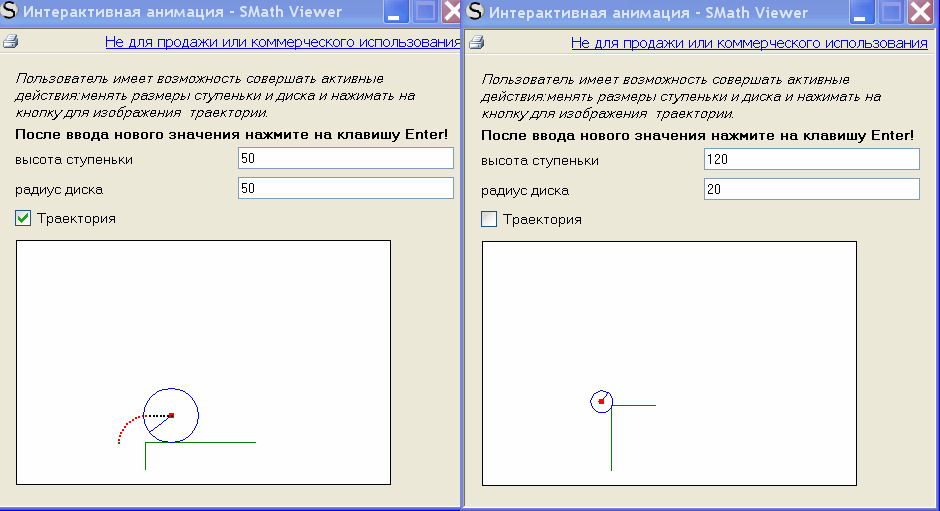Click the printer icon in the right window

(477, 43)
